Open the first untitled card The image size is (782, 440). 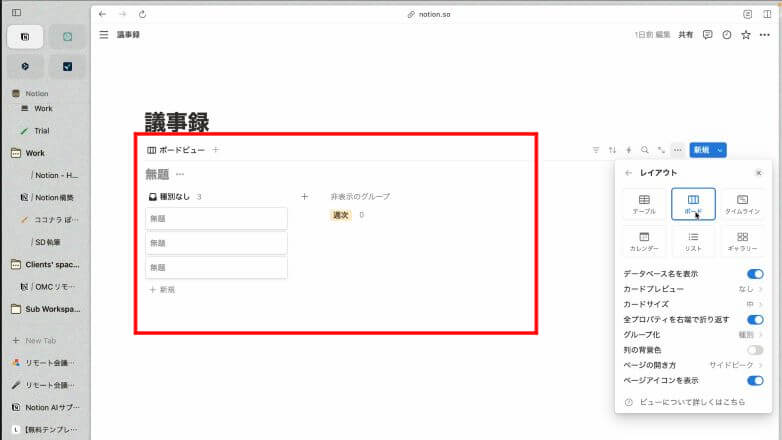216,219
